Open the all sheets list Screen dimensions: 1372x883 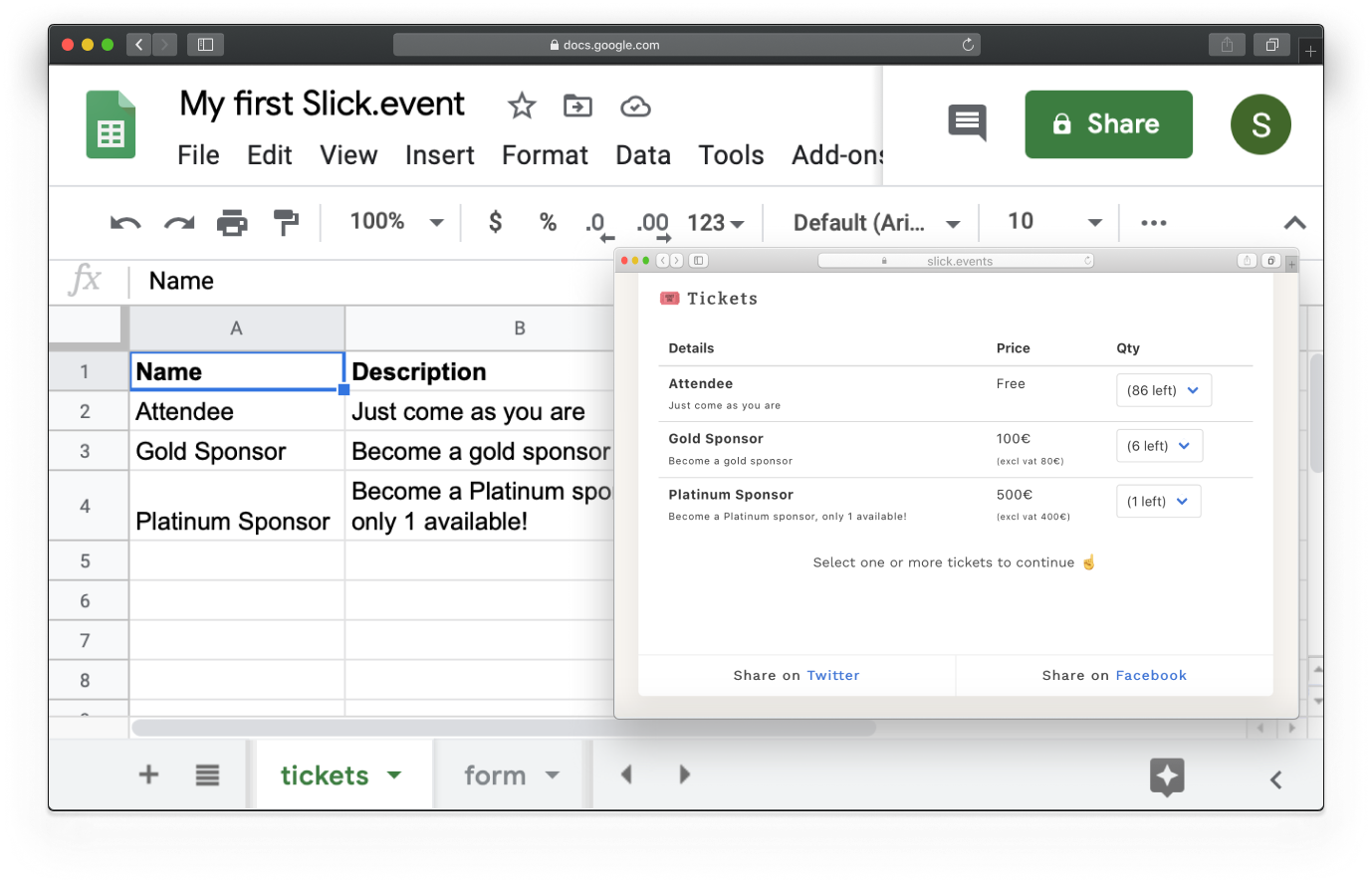click(x=206, y=773)
